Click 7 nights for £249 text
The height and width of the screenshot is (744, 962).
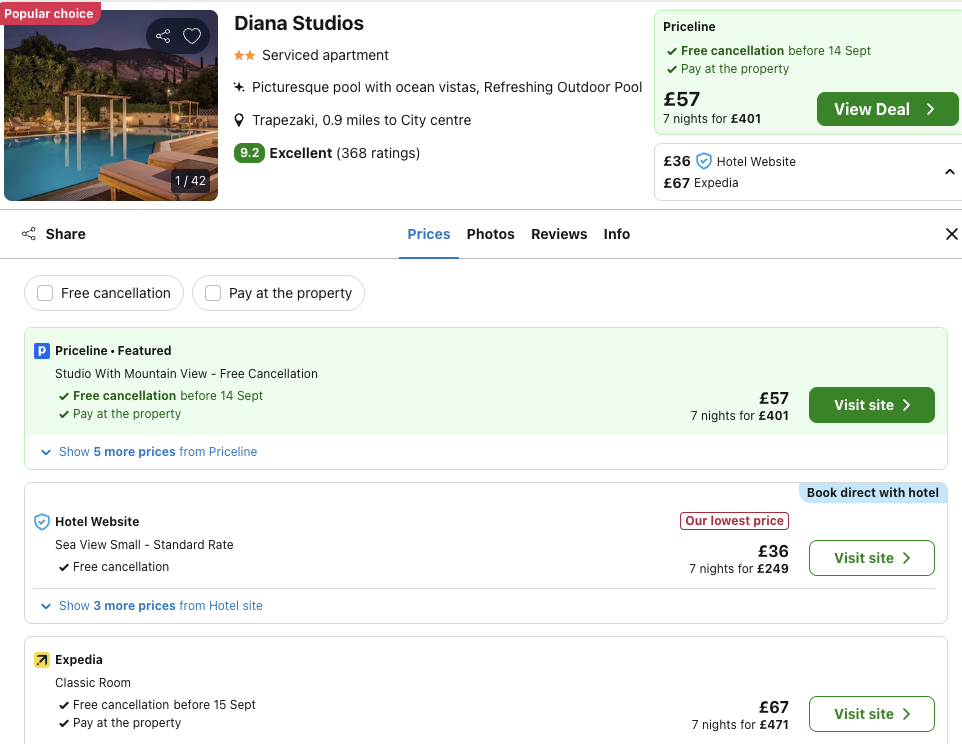(739, 569)
